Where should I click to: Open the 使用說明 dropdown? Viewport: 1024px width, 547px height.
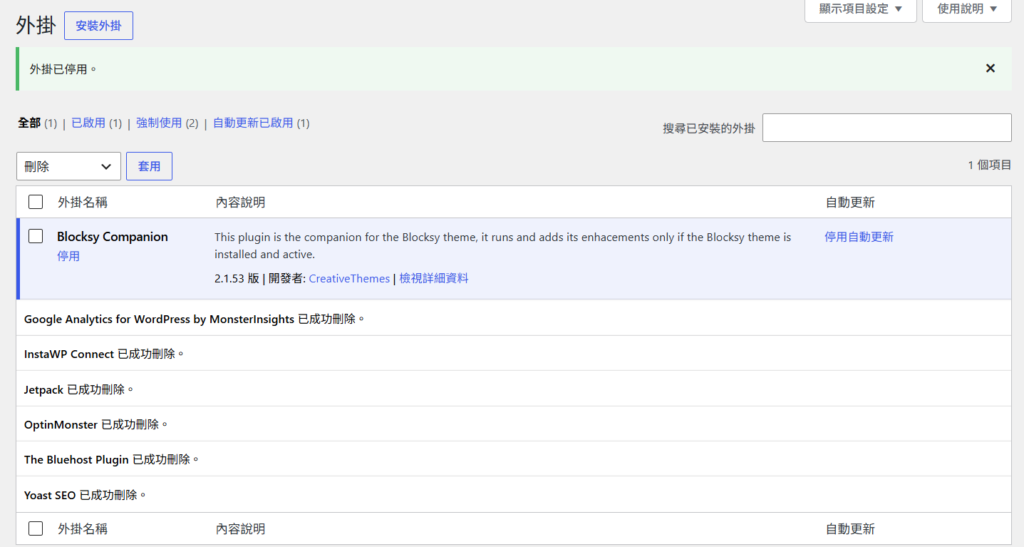click(967, 9)
